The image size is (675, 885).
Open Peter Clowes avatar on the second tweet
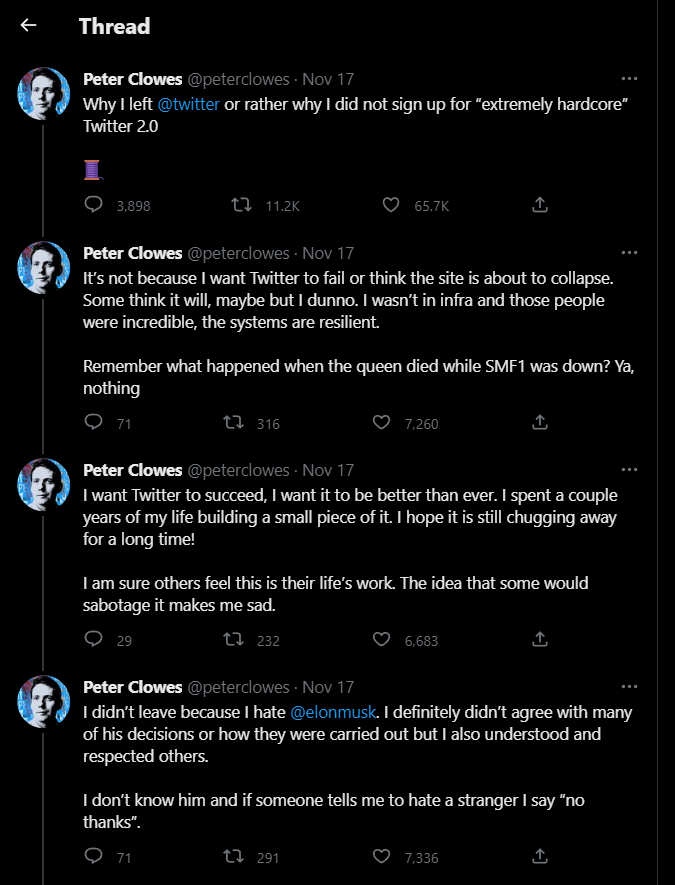44,267
